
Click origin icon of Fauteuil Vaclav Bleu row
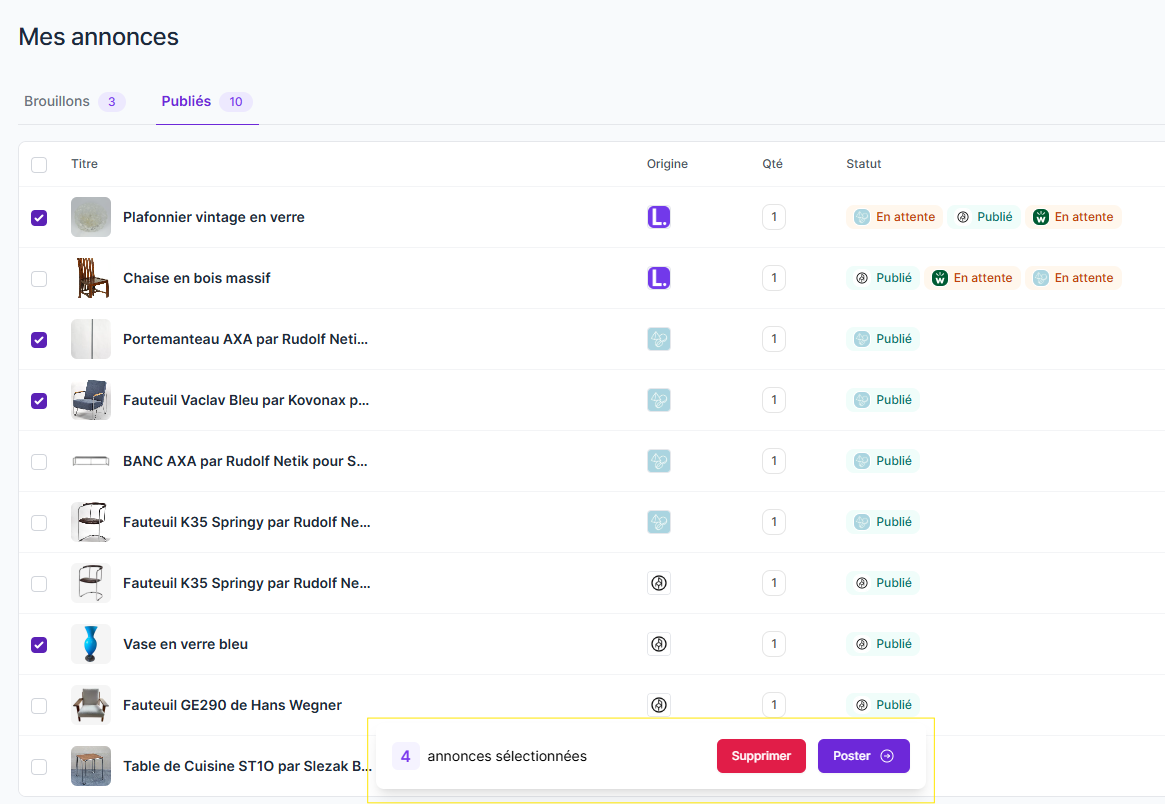[658, 400]
